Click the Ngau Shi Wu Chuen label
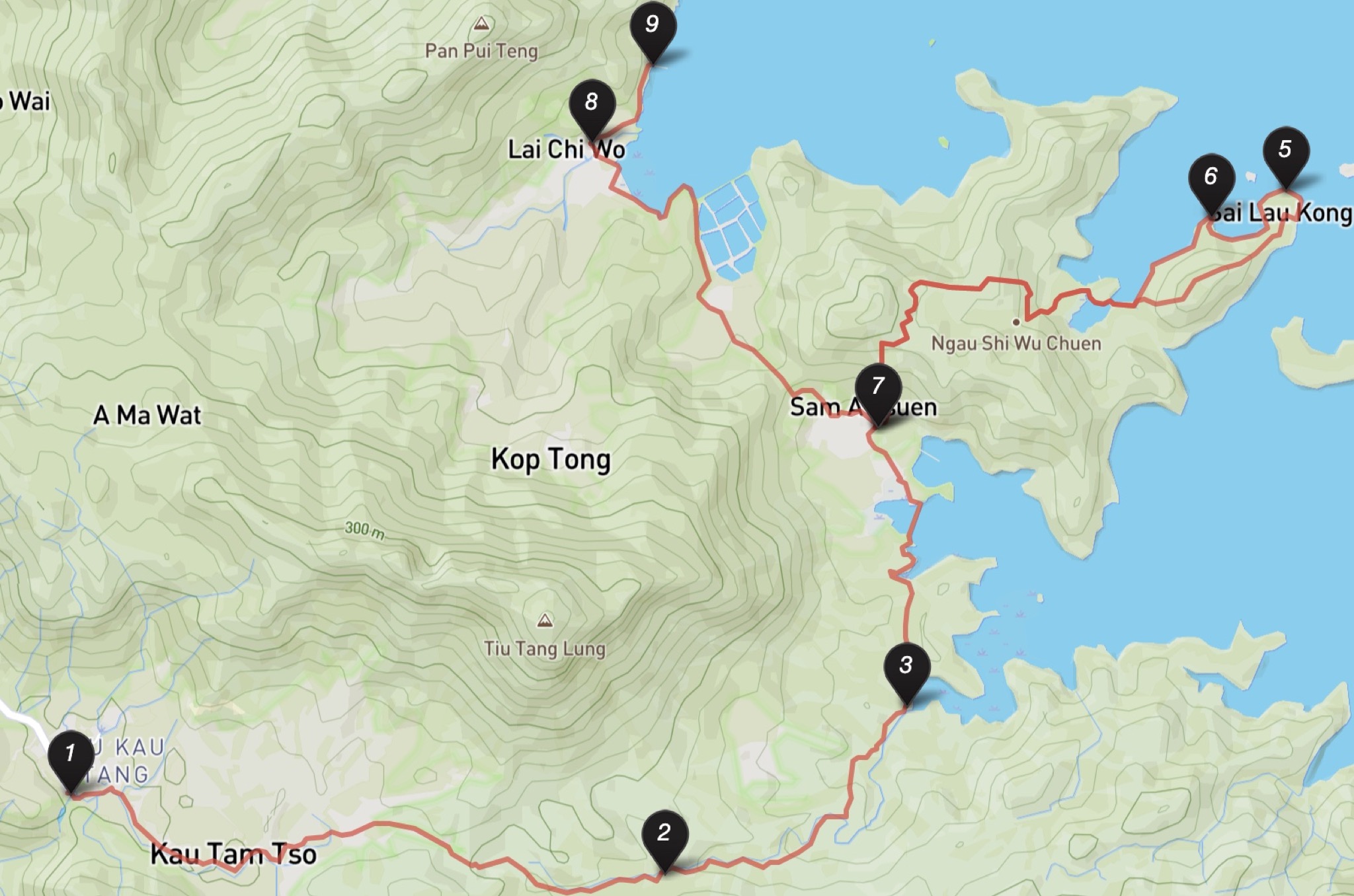This screenshot has width=1354, height=896. click(1016, 344)
